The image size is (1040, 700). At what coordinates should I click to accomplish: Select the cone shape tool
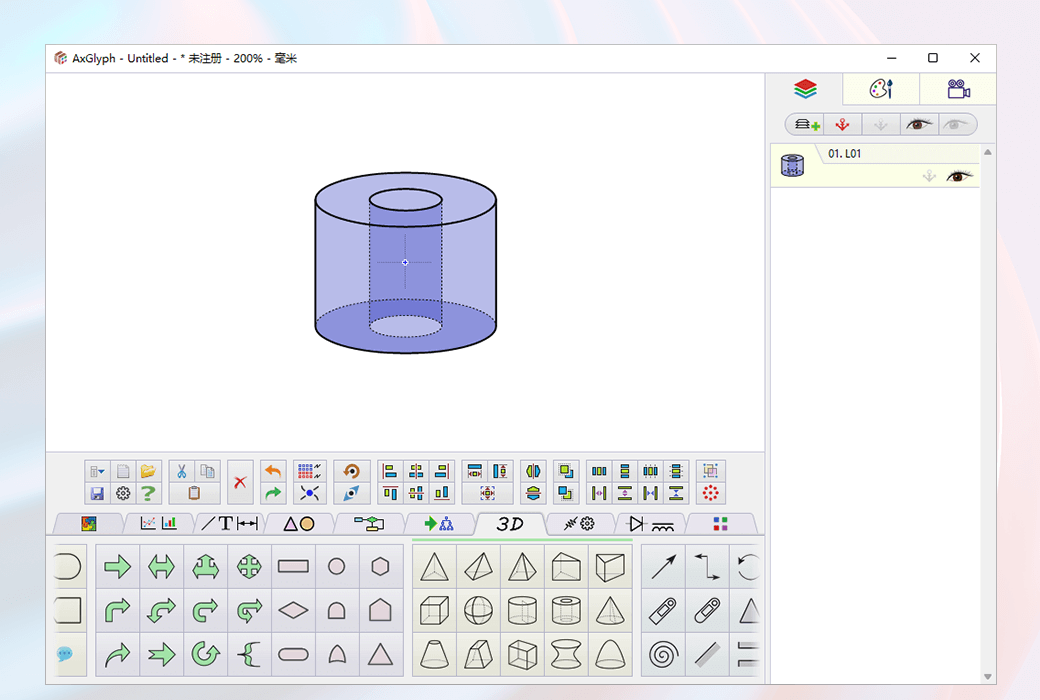point(611,610)
